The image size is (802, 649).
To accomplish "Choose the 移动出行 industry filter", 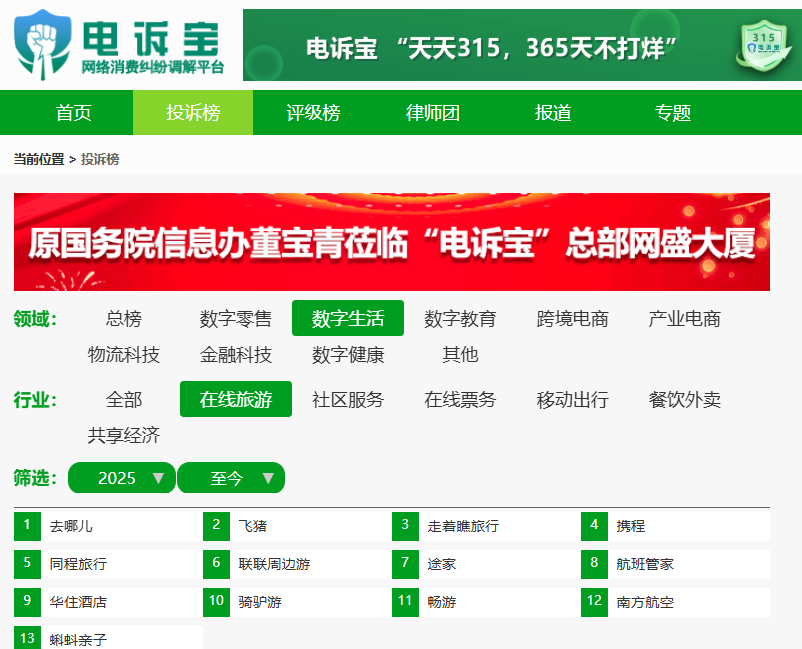I will click(572, 399).
